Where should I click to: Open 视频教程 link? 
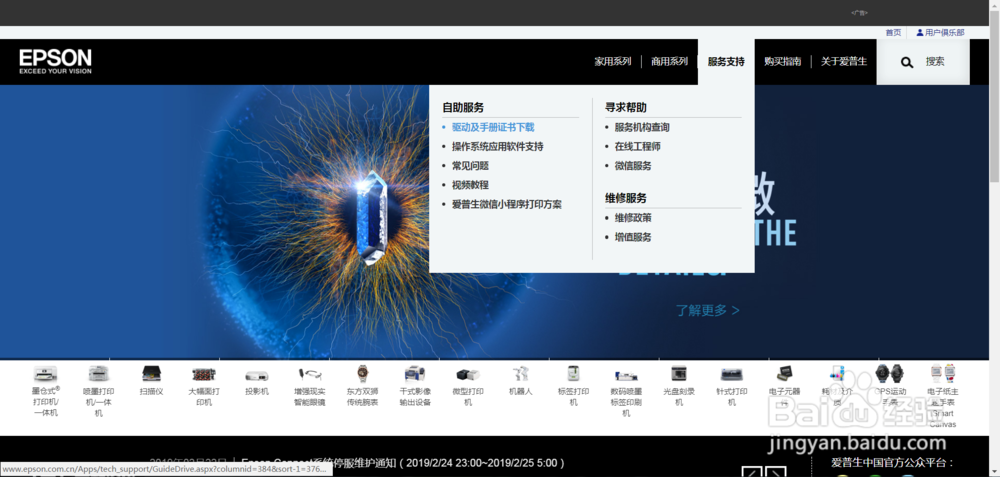pyautogui.click(x=470, y=185)
